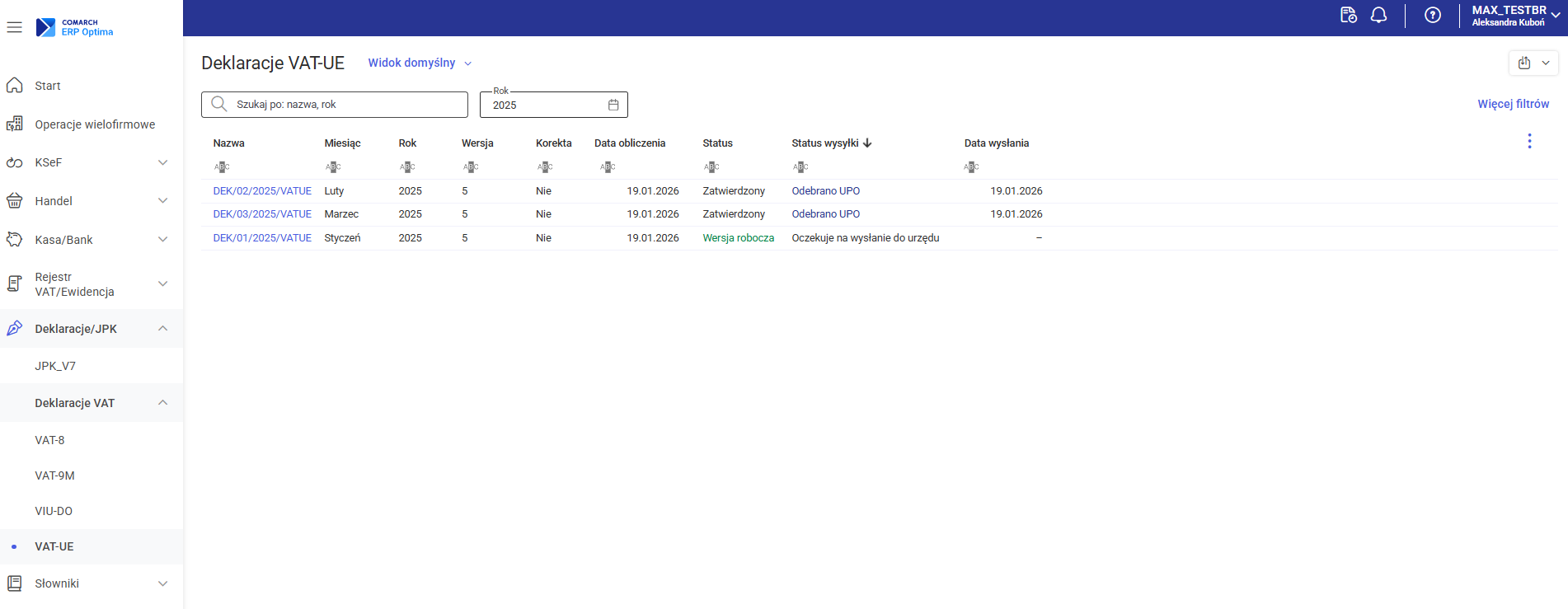Viewport: 1568px width, 609px height.
Task: Go to JPK_V7 in sidebar
Action: 55,366
